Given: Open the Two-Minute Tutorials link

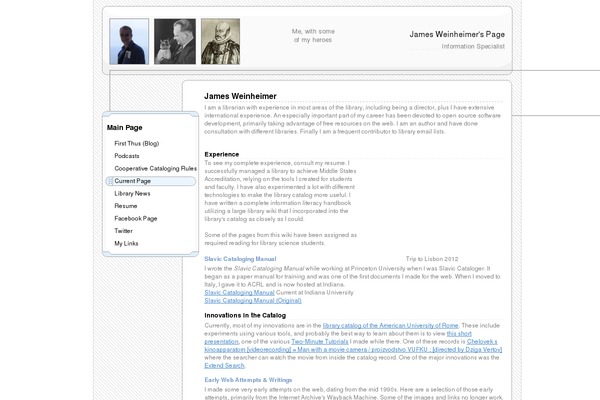Looking at the screenshot, I should click(320, 341).
